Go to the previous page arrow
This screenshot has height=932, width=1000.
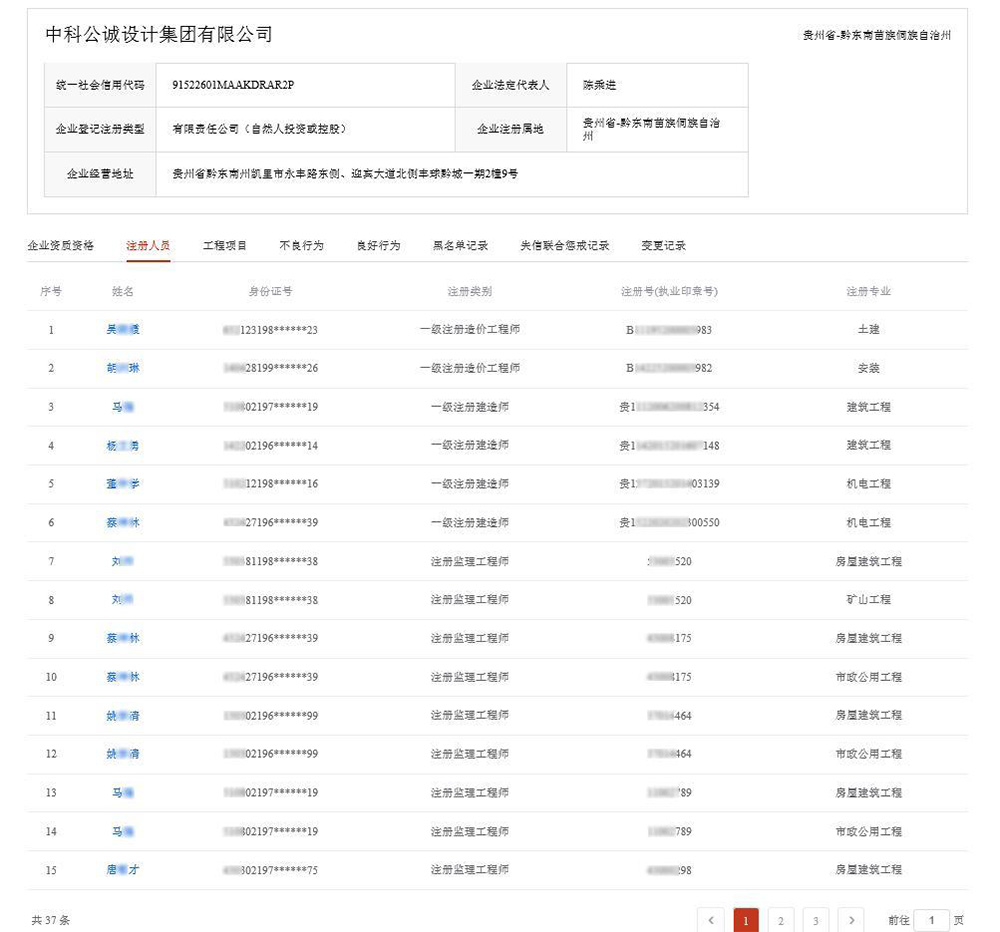click(710, 920)
